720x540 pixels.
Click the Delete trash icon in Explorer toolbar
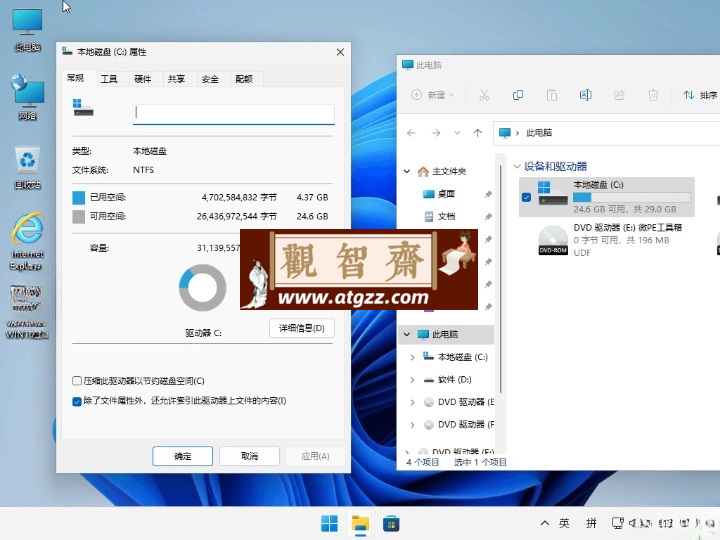click(653, 95)
